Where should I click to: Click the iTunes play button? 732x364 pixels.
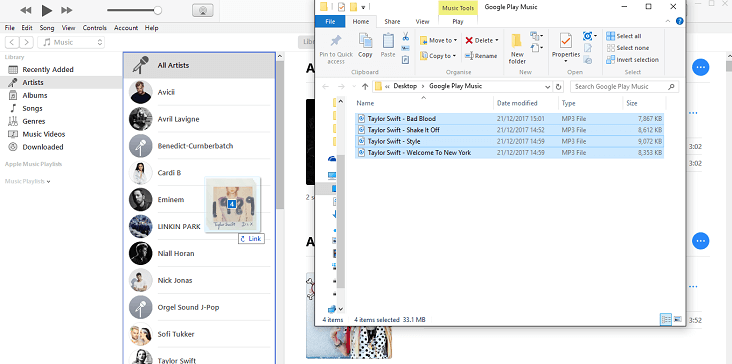[46, 10]
